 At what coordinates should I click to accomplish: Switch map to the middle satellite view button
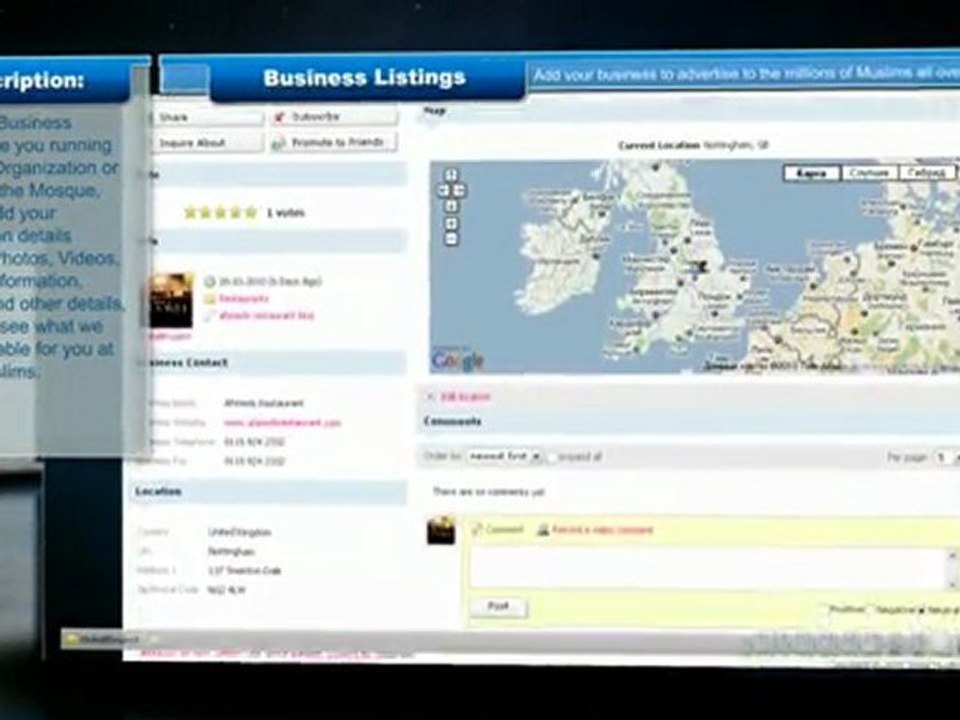tap(869, 173)
